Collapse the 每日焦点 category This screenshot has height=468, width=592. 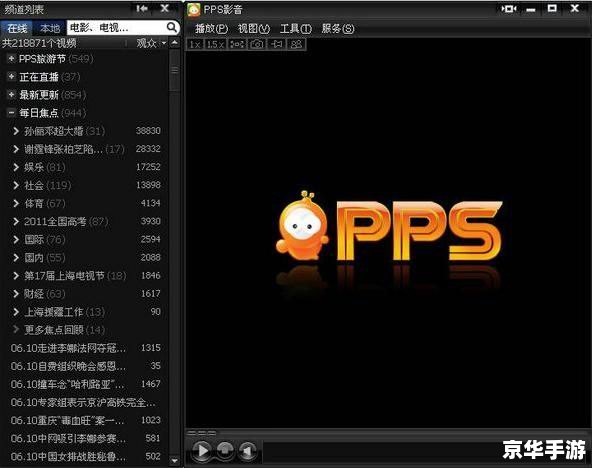pos(11,112)
